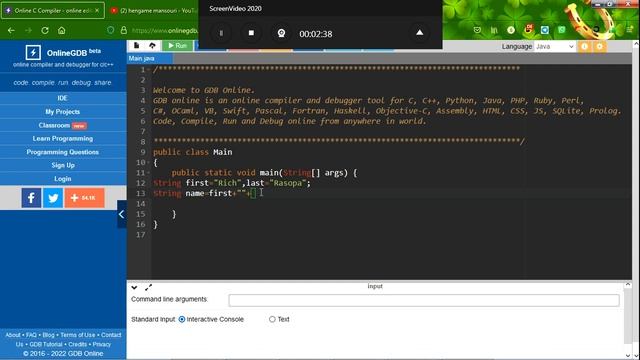Image resolution: width=640 pixels, height=360 pixels.
Task: Click Sign Up in the sidebar
Action: click(63, 165)
